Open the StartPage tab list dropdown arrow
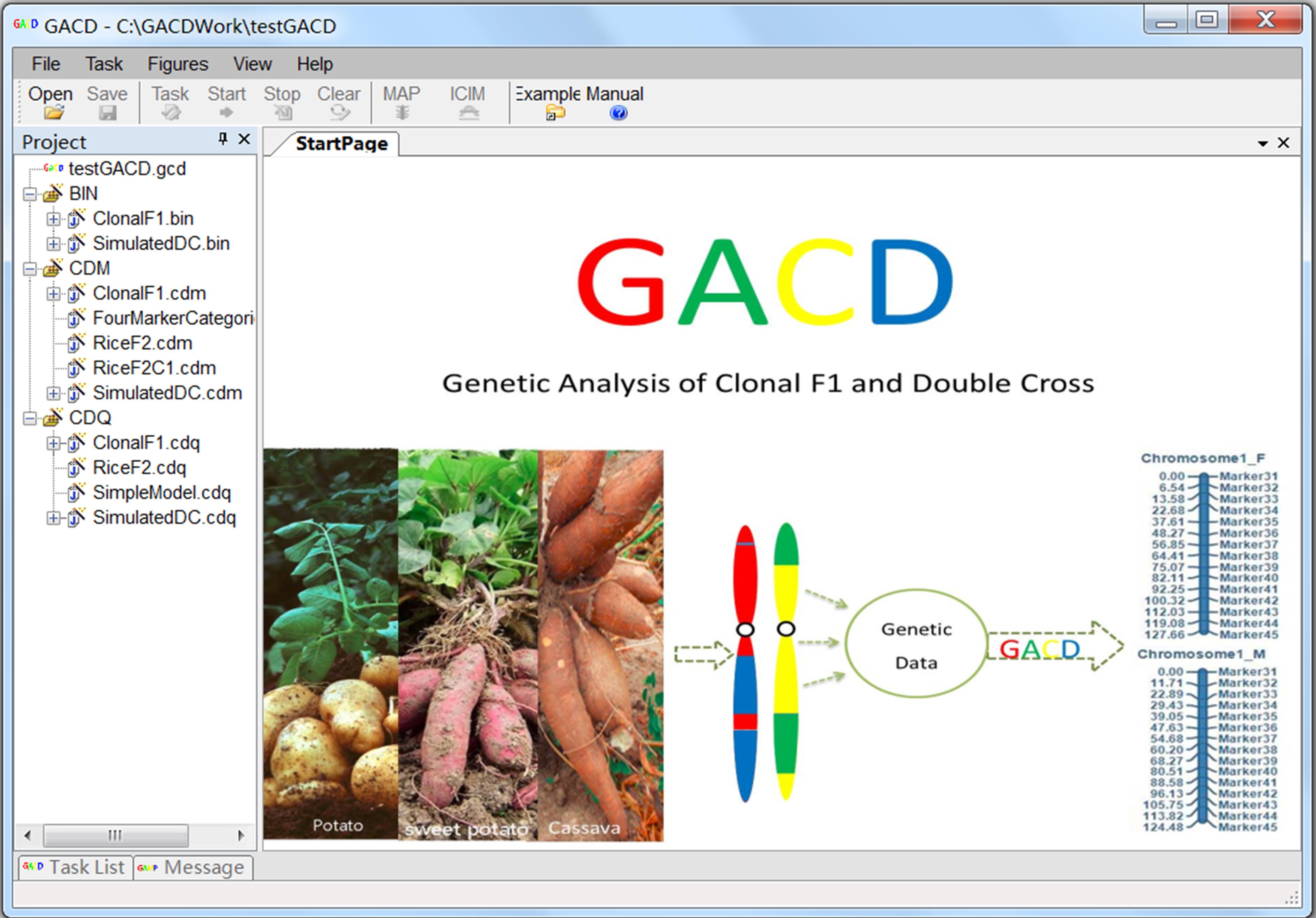Image resolution: width=1316 pixels, height=918 pixels. (x=1262, y=143)
